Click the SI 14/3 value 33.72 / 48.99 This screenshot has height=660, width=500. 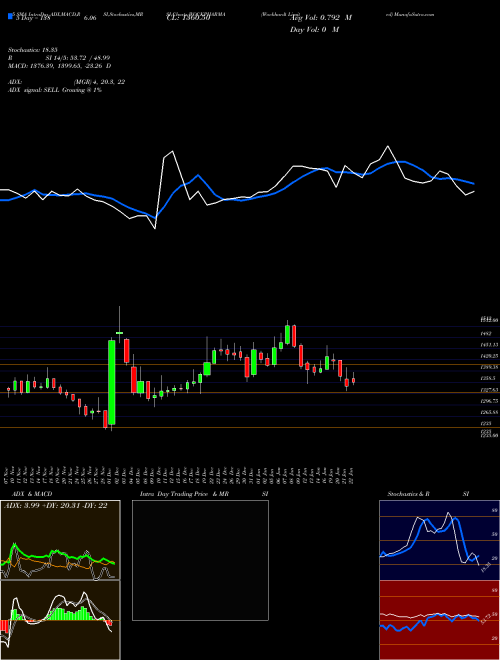(x=78, y=58)
